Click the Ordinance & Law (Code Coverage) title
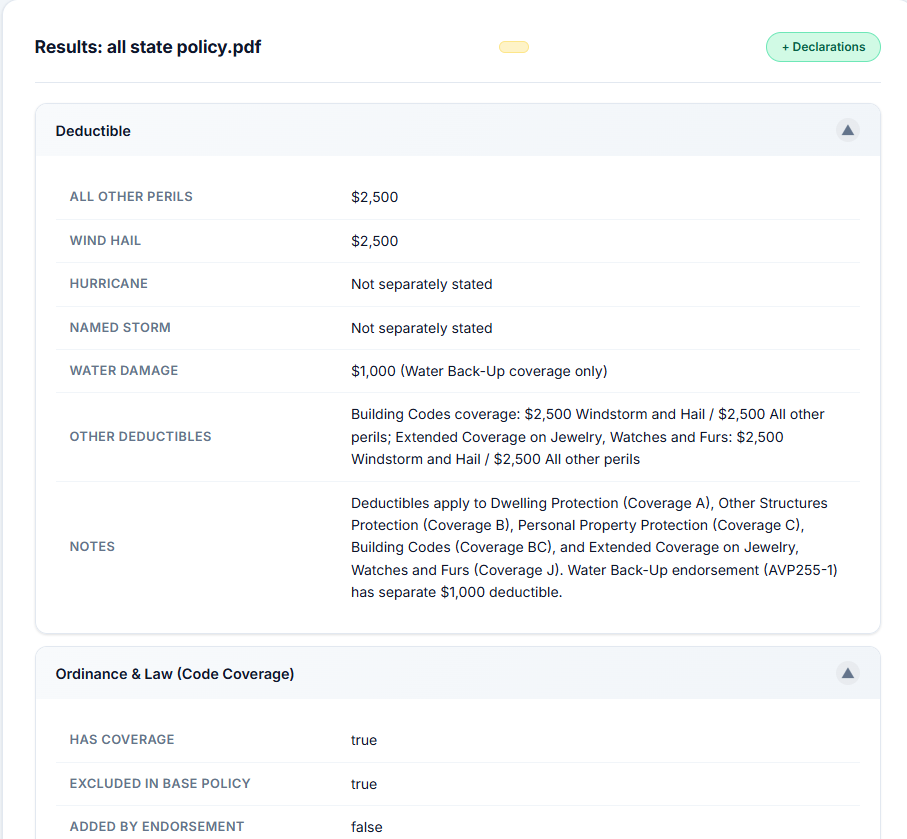Image resolution: width=907 pixels, height=839 pixels. tap(175, 674)
